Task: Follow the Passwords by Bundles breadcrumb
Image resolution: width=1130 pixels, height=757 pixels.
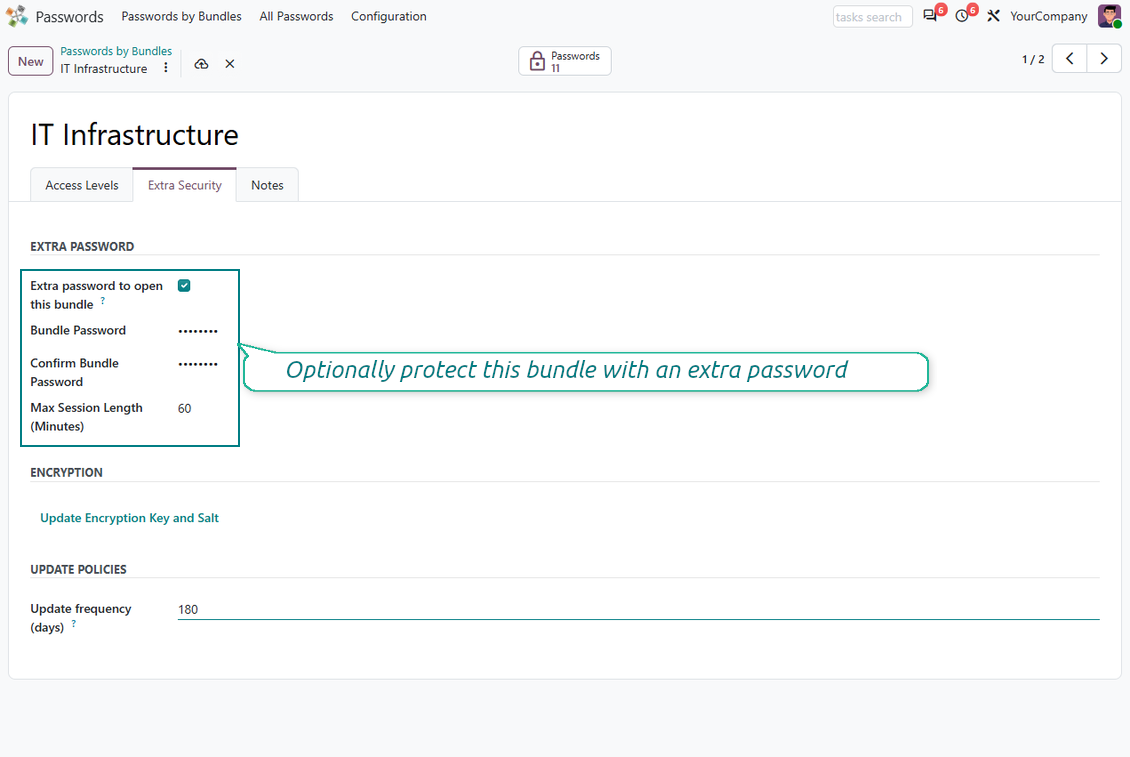Action: pyautogui.click(x=116, y=51)
